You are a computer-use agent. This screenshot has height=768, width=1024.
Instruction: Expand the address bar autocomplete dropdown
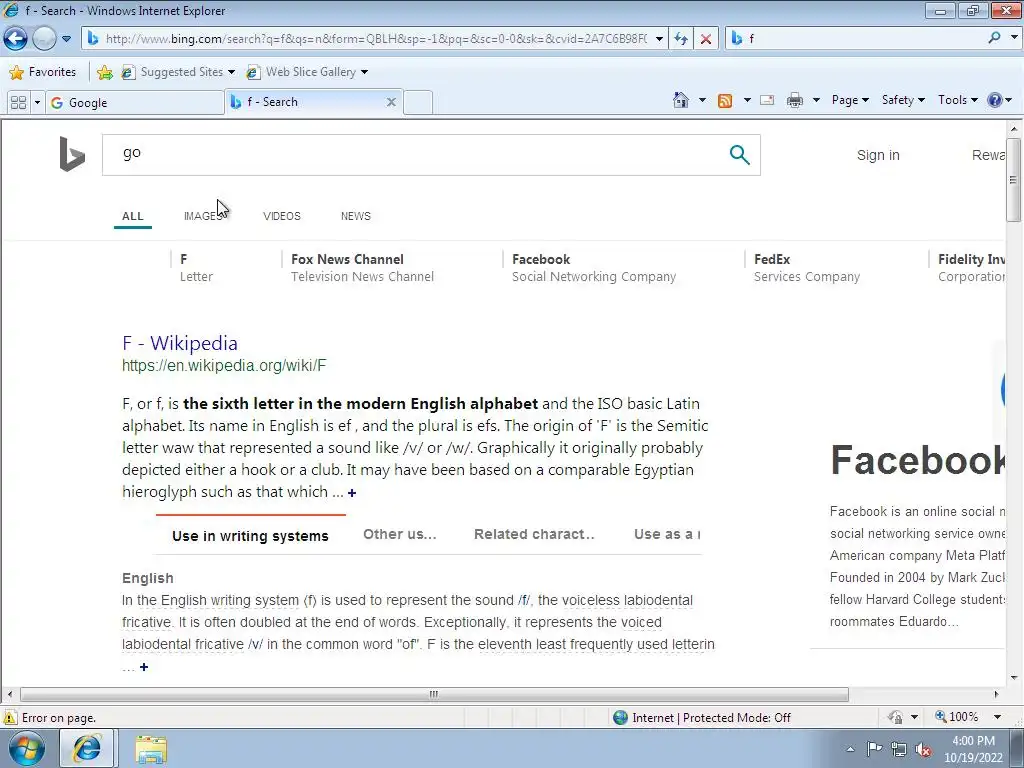(x=660, y=39)
